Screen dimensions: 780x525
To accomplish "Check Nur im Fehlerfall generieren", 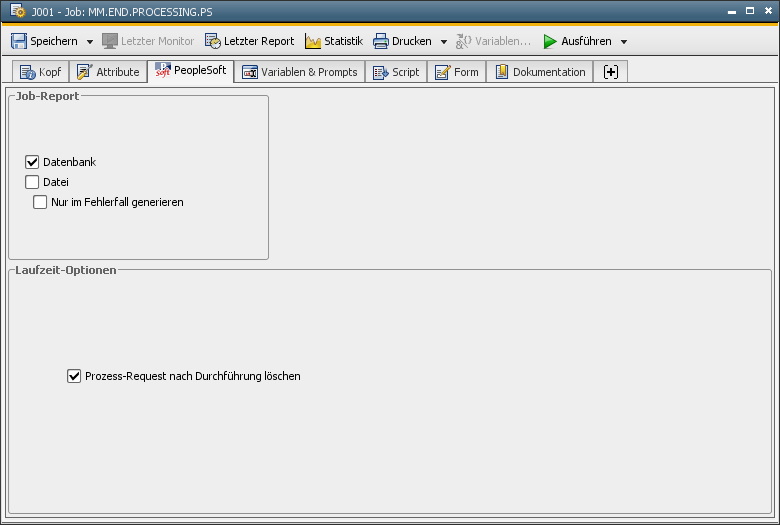I will point(40,202).
